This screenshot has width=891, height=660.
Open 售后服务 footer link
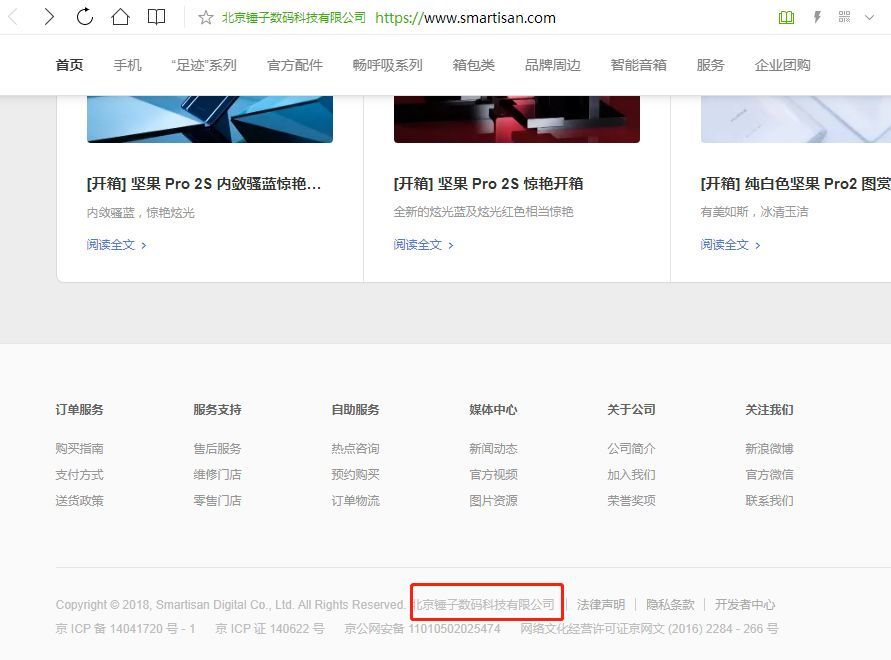click(218, 449)
